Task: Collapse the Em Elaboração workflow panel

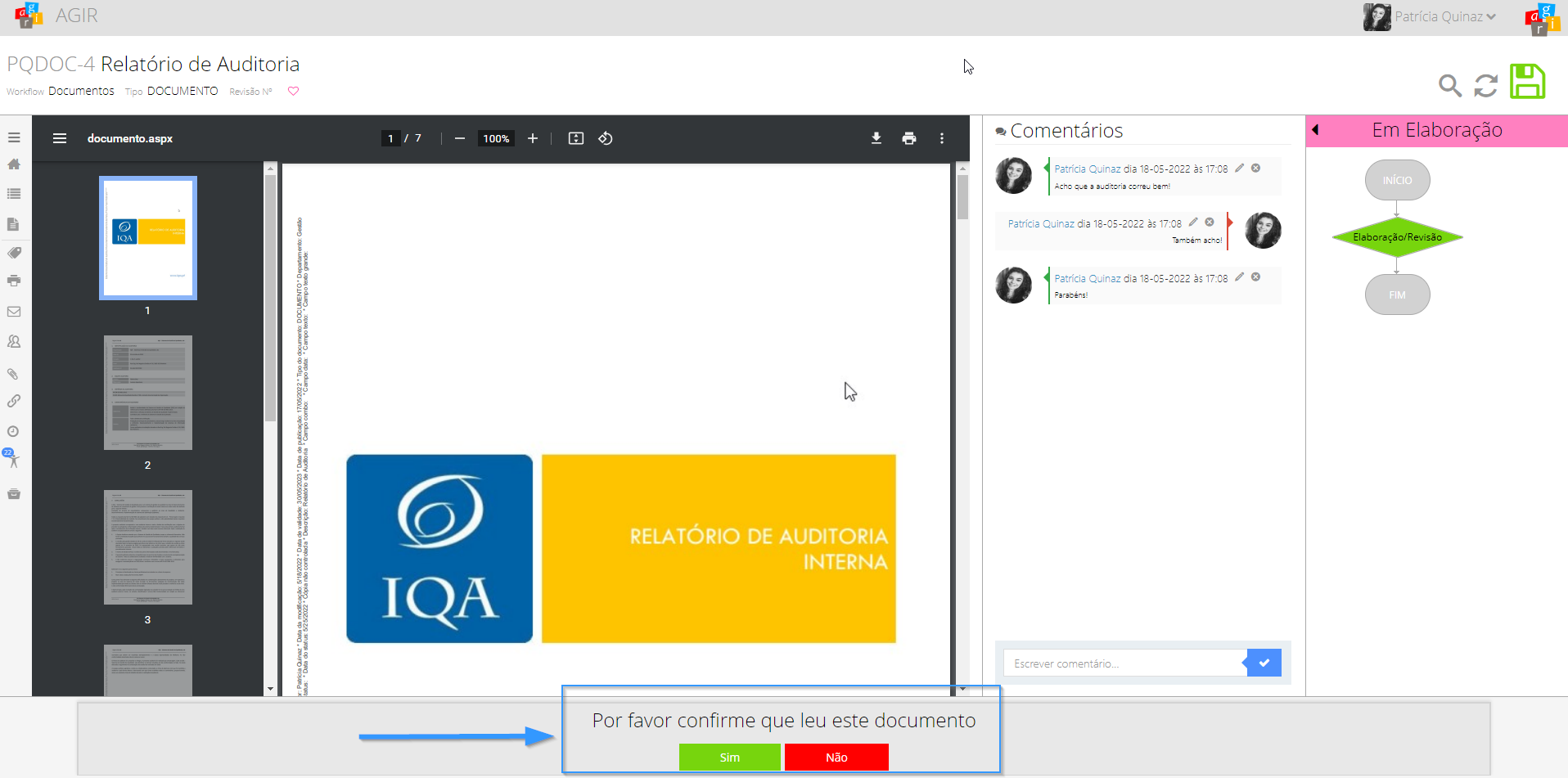Action: [1315, 129]
